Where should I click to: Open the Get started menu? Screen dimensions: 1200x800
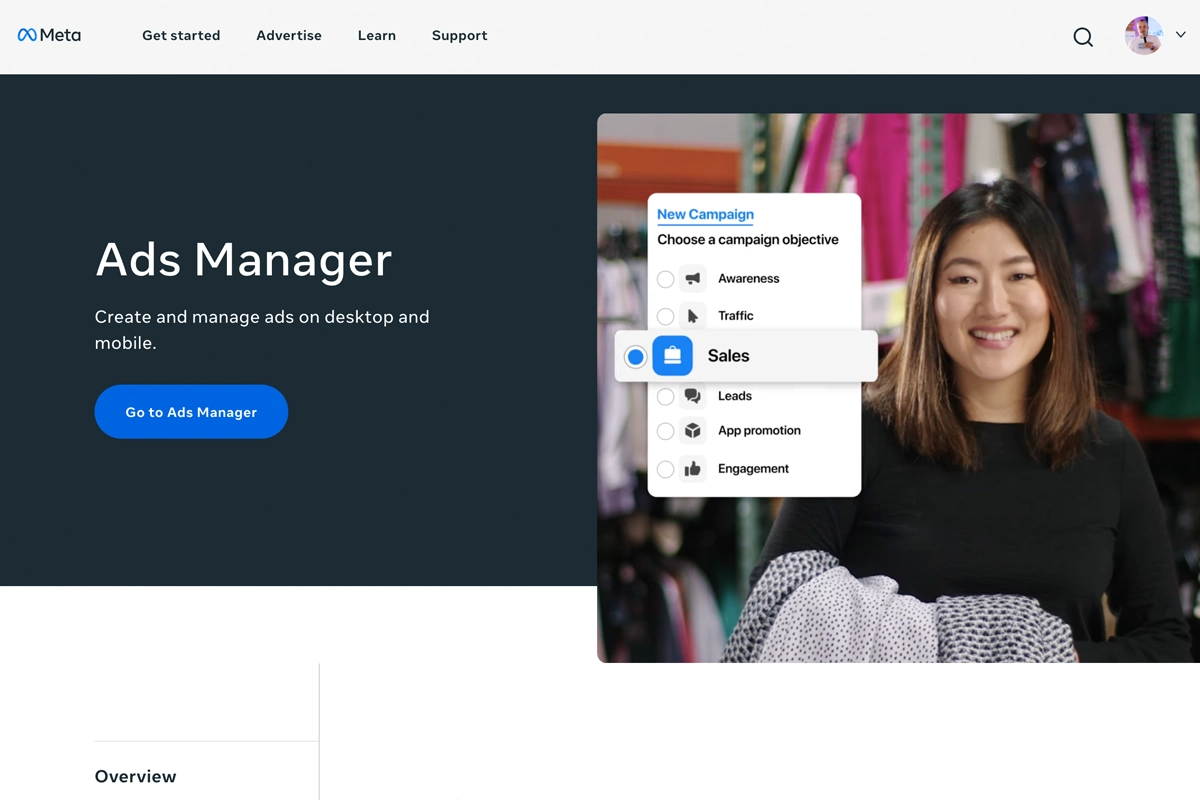(x=181, y=35)
